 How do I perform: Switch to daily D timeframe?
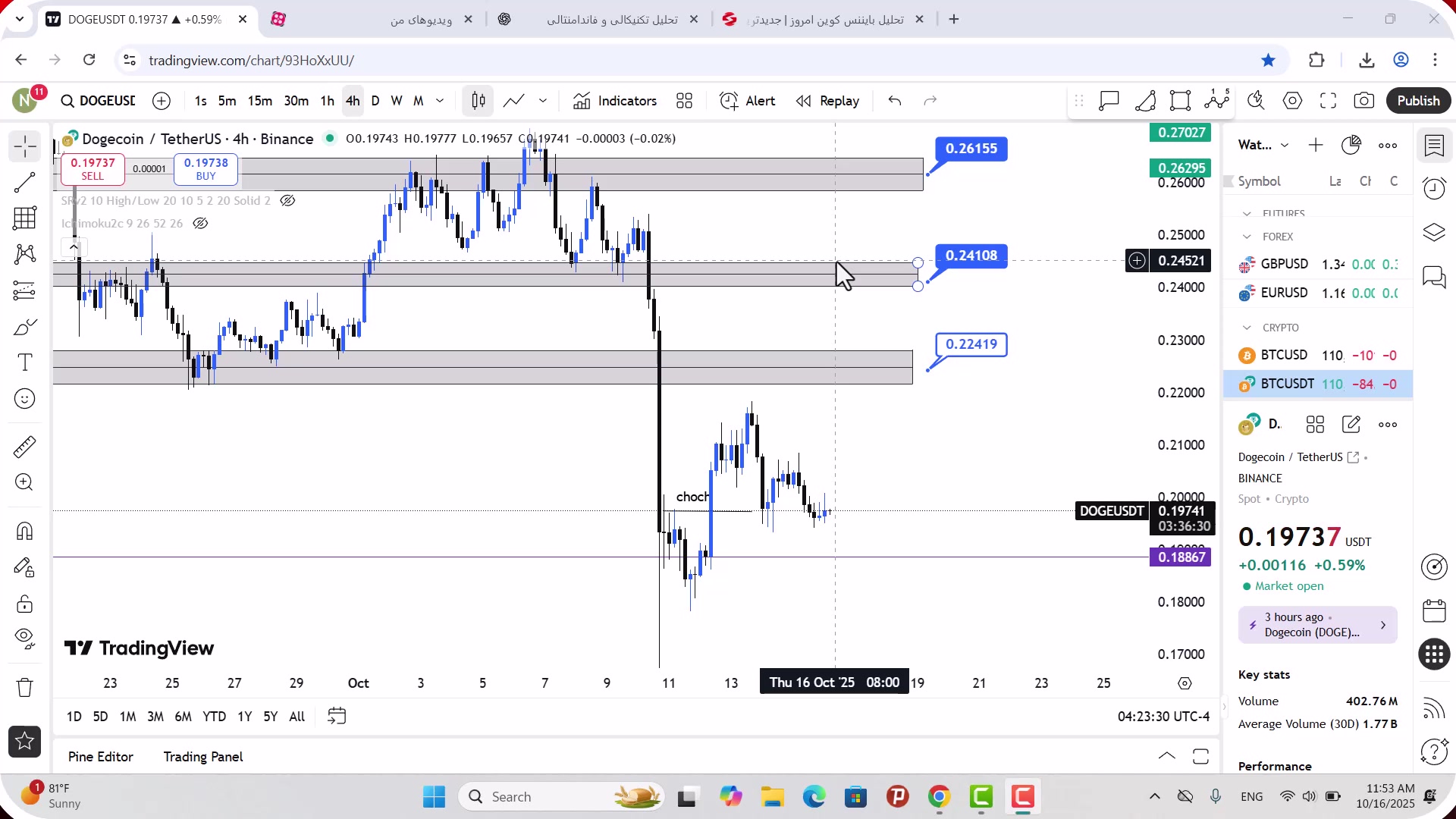[x=375, y=101]
